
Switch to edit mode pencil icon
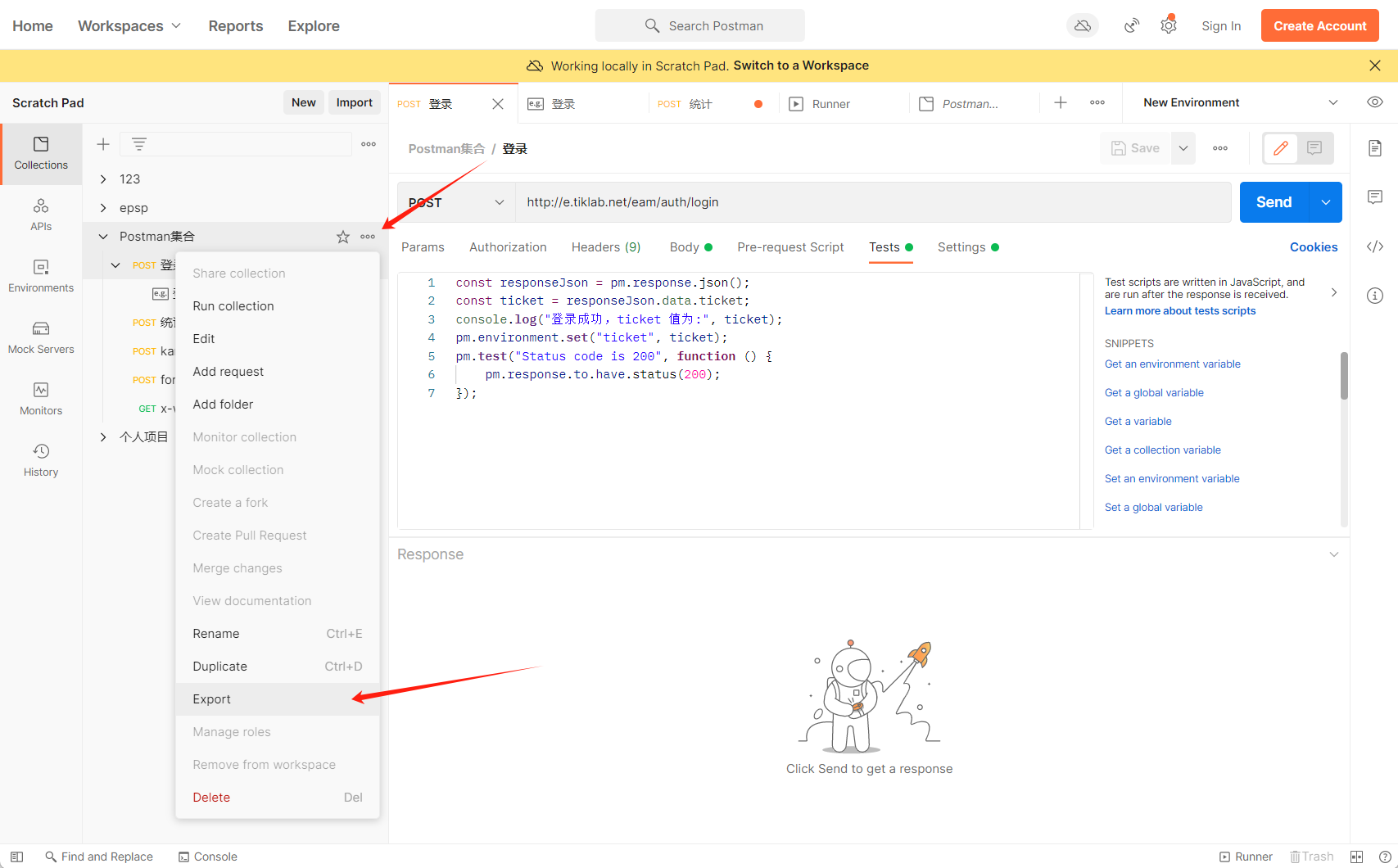(x=1281, y=148)
